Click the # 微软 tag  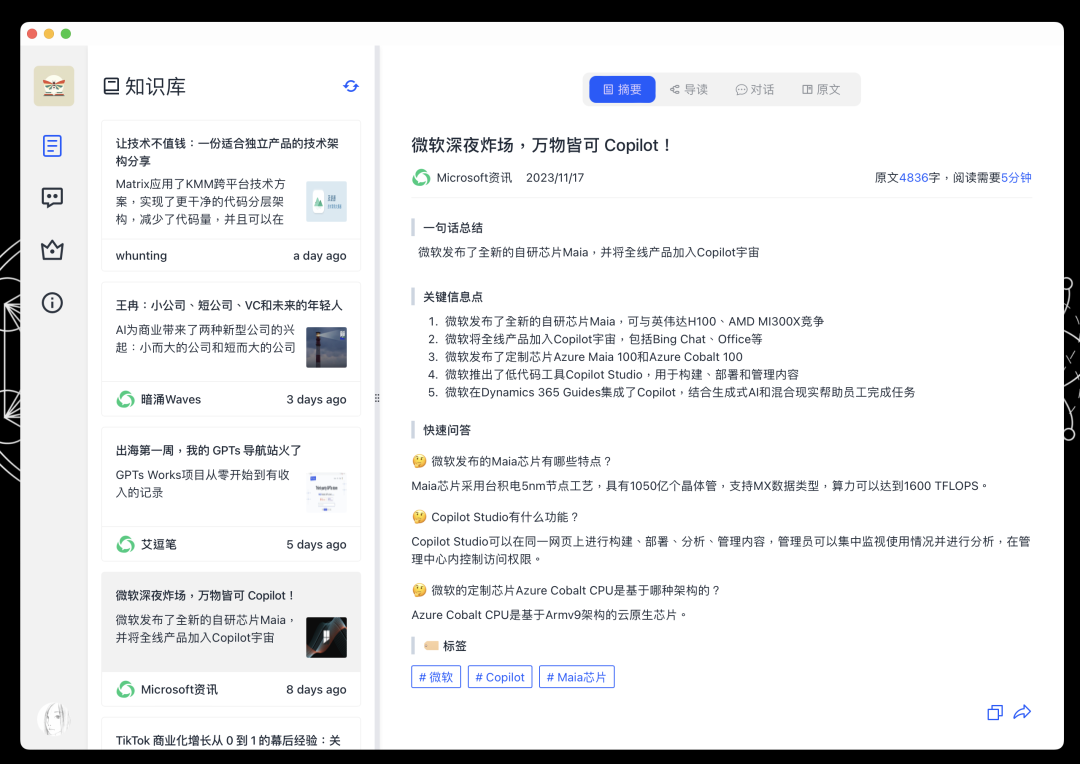[436, 677]
